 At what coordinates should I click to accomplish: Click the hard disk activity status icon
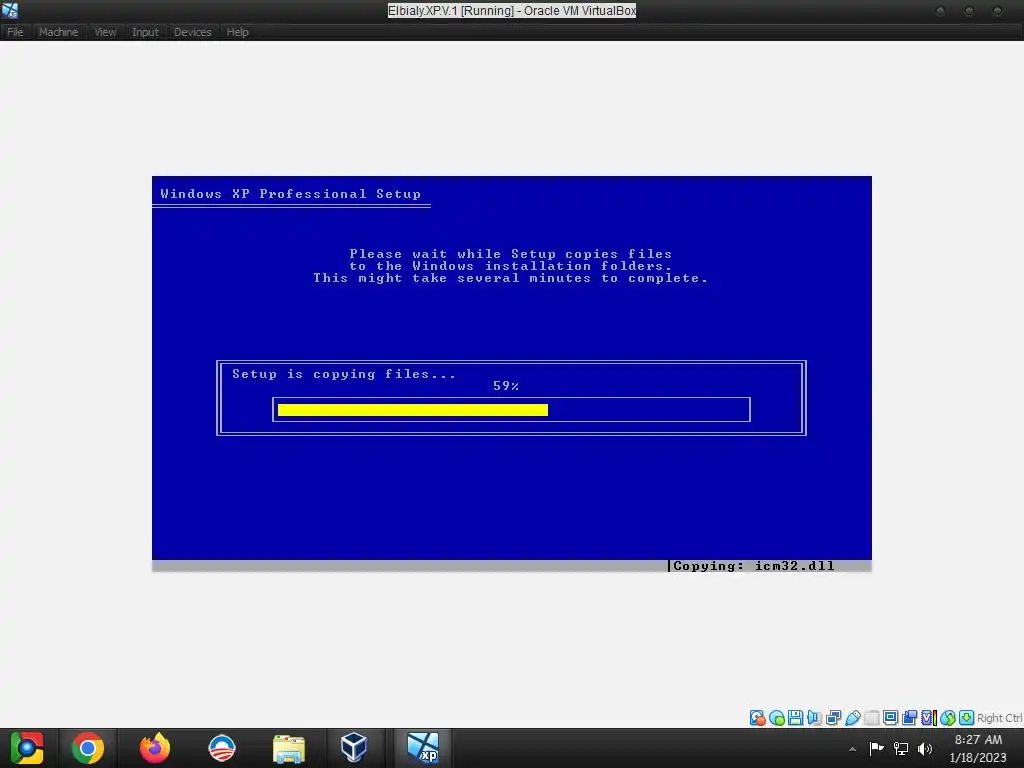coord(758,718)
